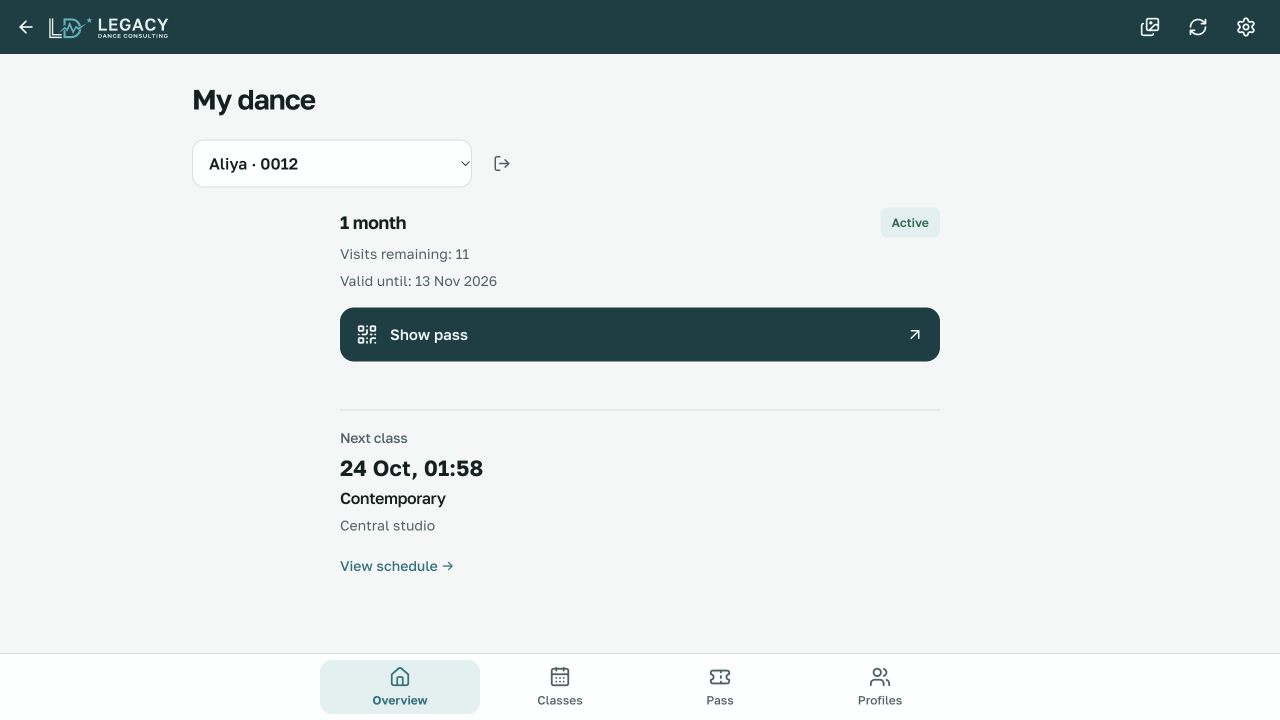The height and width of the screenshot is (720, 1280).
Task: Go to the Pass tab
Action: [720, 687]
